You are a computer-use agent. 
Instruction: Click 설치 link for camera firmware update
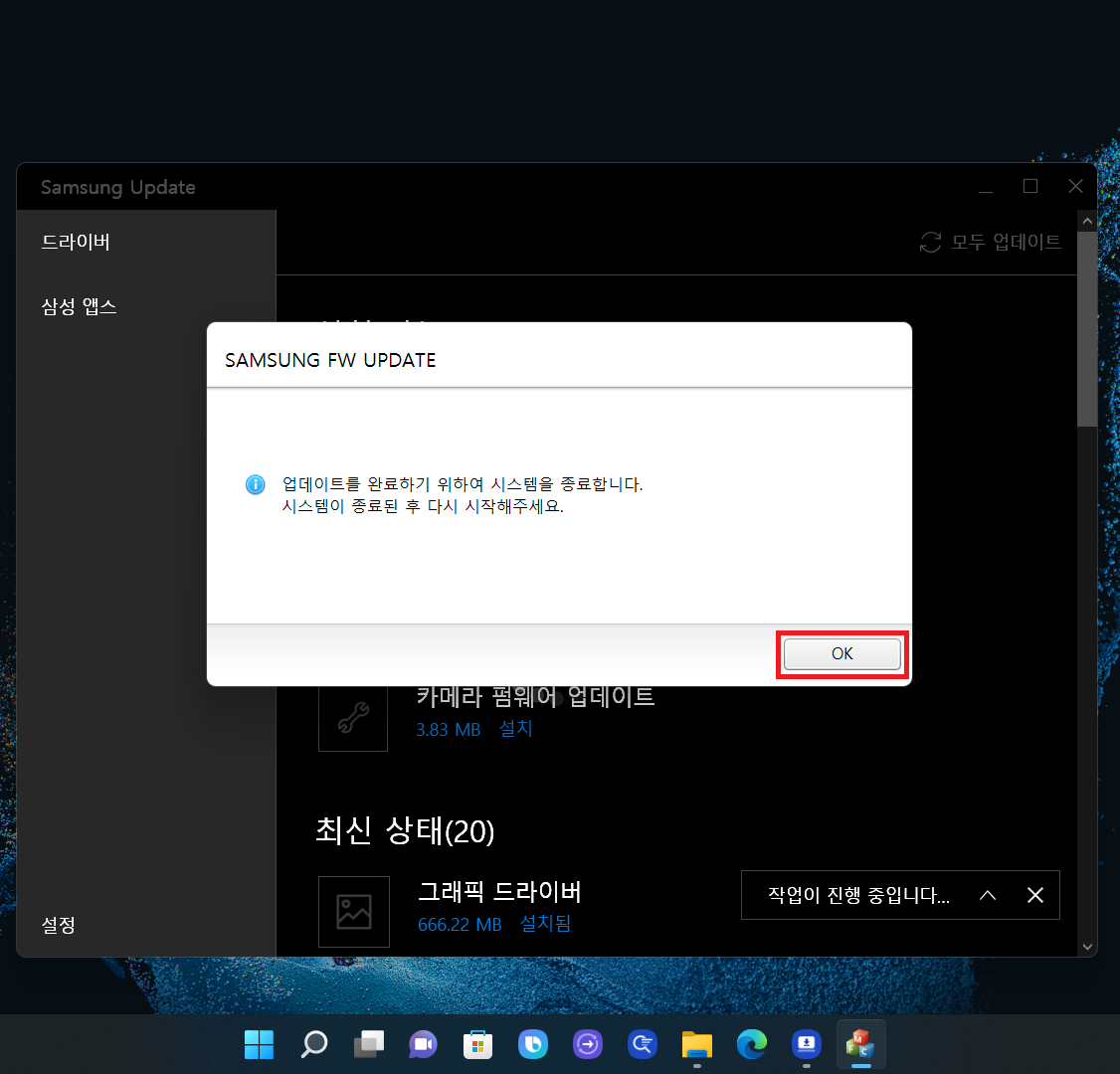[515, 728]
